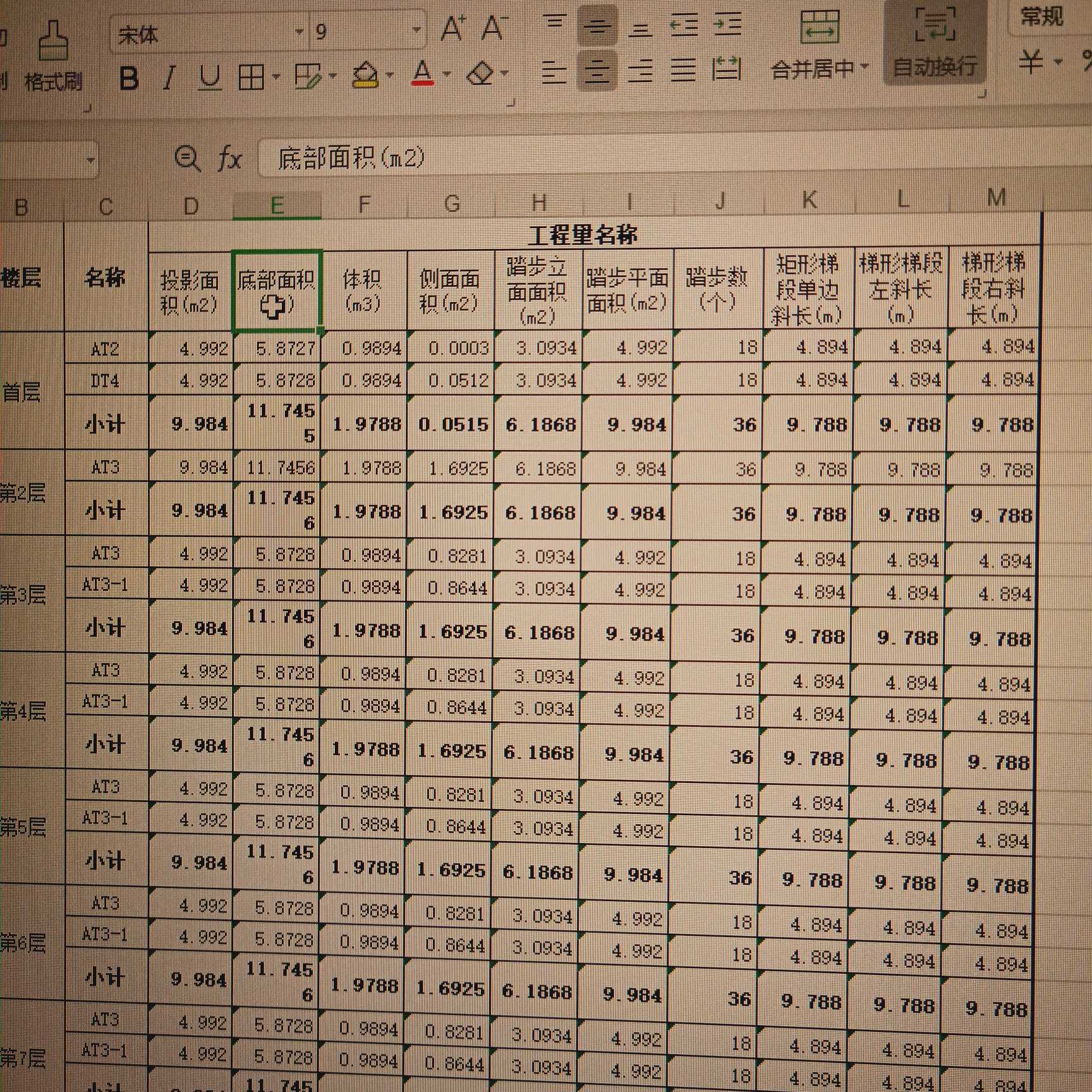Select column E header
This screenshot has width=1092, height=1092.
coord(277,205)
